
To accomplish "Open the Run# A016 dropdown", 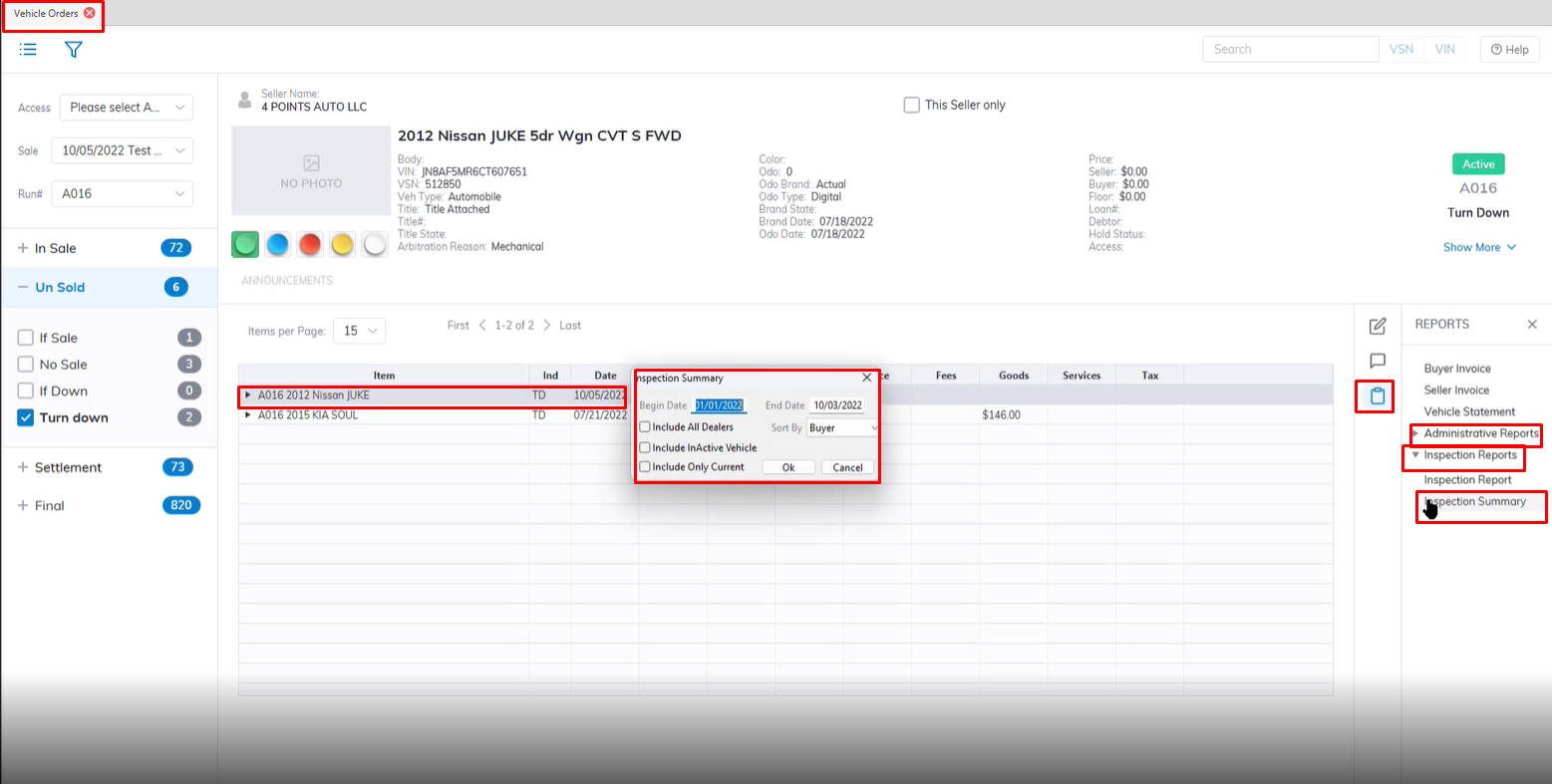I will (123, 193).
